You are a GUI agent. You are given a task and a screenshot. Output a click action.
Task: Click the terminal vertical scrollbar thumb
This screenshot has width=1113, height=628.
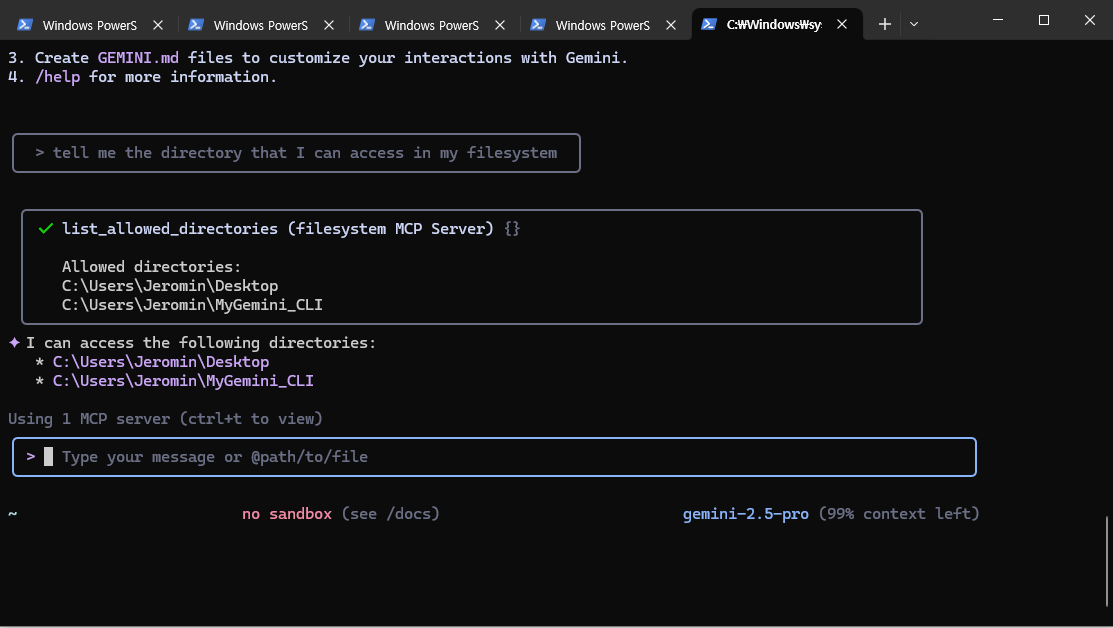[1107, 561]
